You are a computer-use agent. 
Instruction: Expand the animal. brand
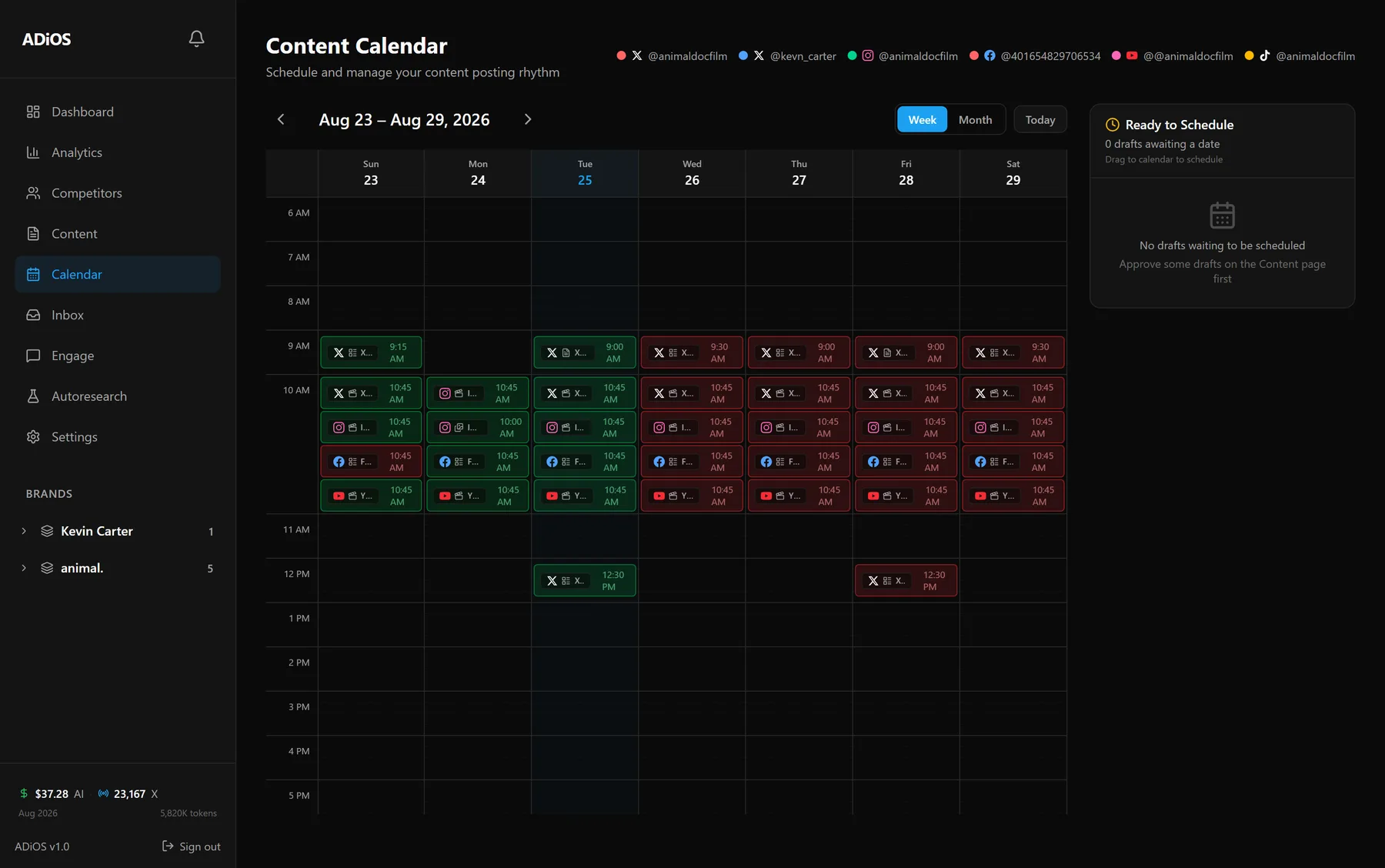click(x=24, y=568)
